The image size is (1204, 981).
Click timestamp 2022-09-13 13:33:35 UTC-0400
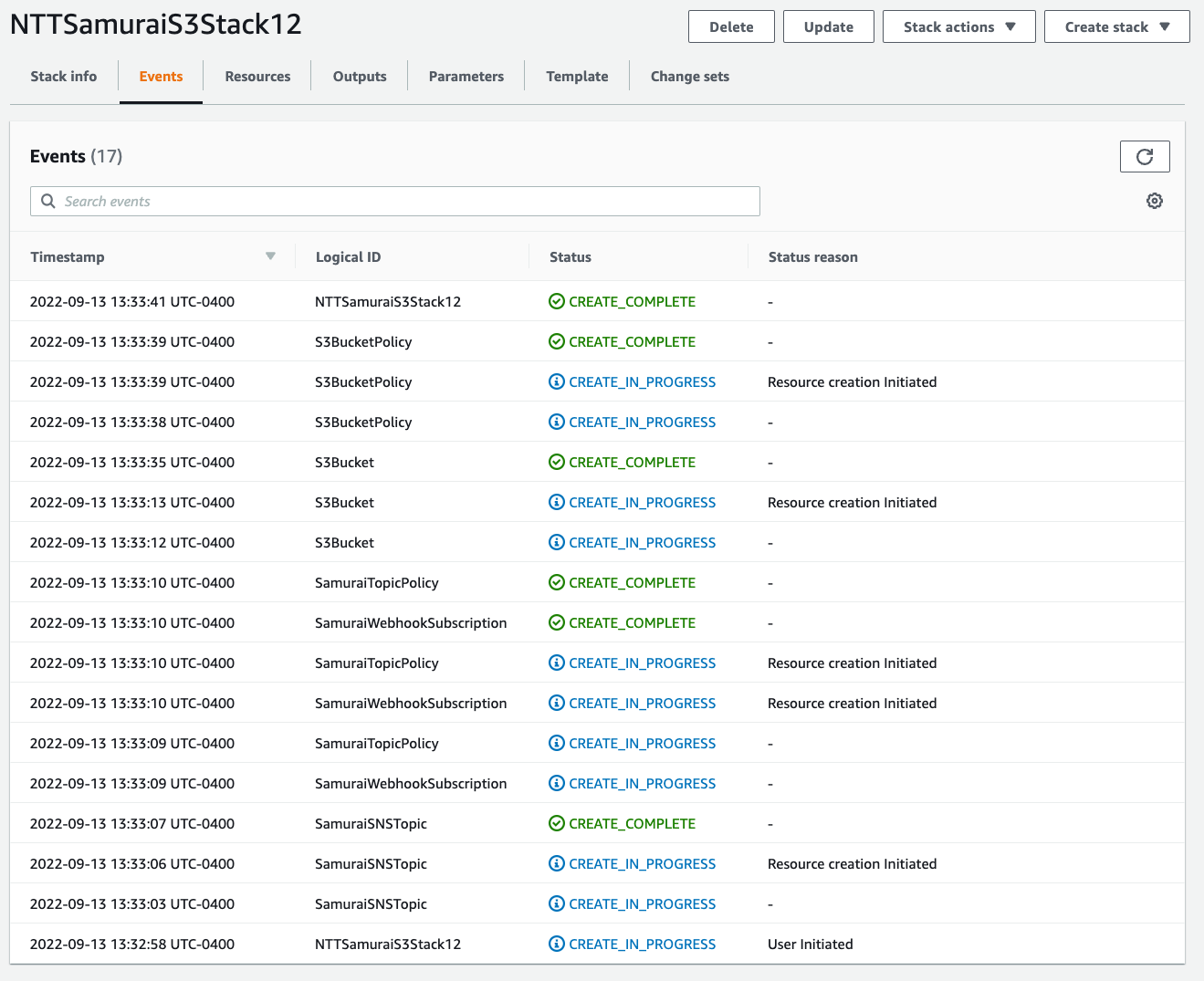click(132, 462)
